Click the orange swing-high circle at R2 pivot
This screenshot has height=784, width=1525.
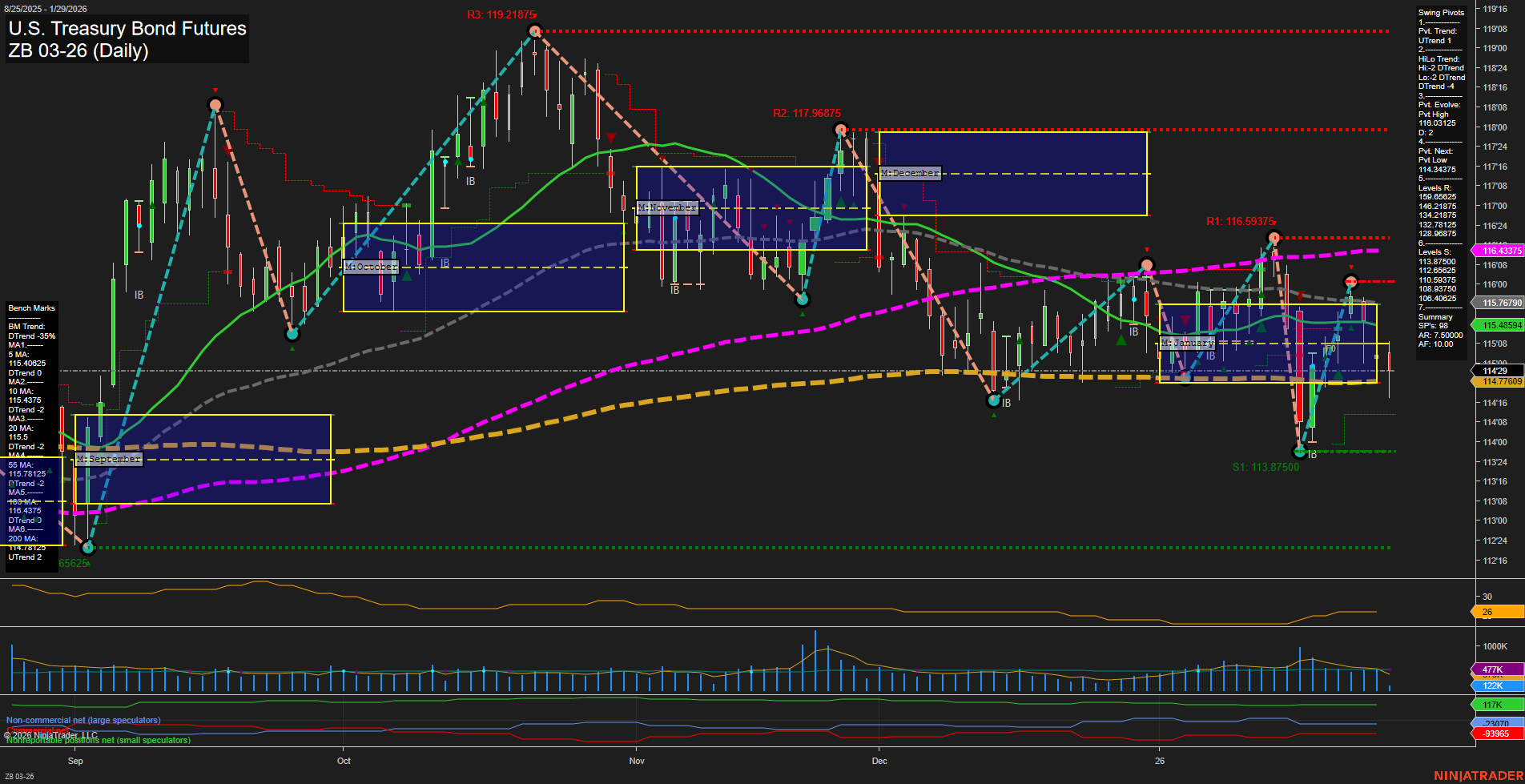pyautogui.click(x=840, y=128)
